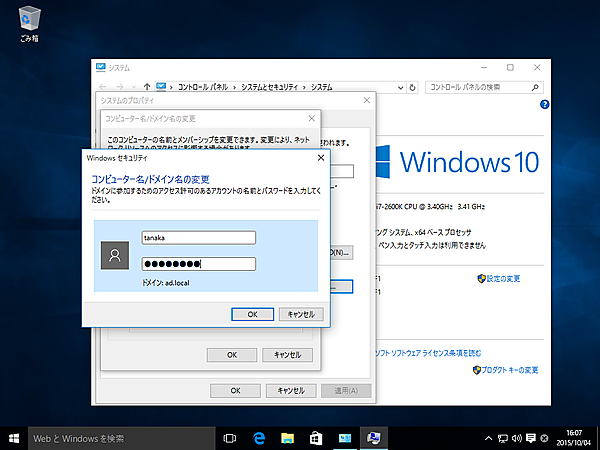Open File Explorer from the taskbar
Viewport: 600px width, 450px height.
coord(287,438)
